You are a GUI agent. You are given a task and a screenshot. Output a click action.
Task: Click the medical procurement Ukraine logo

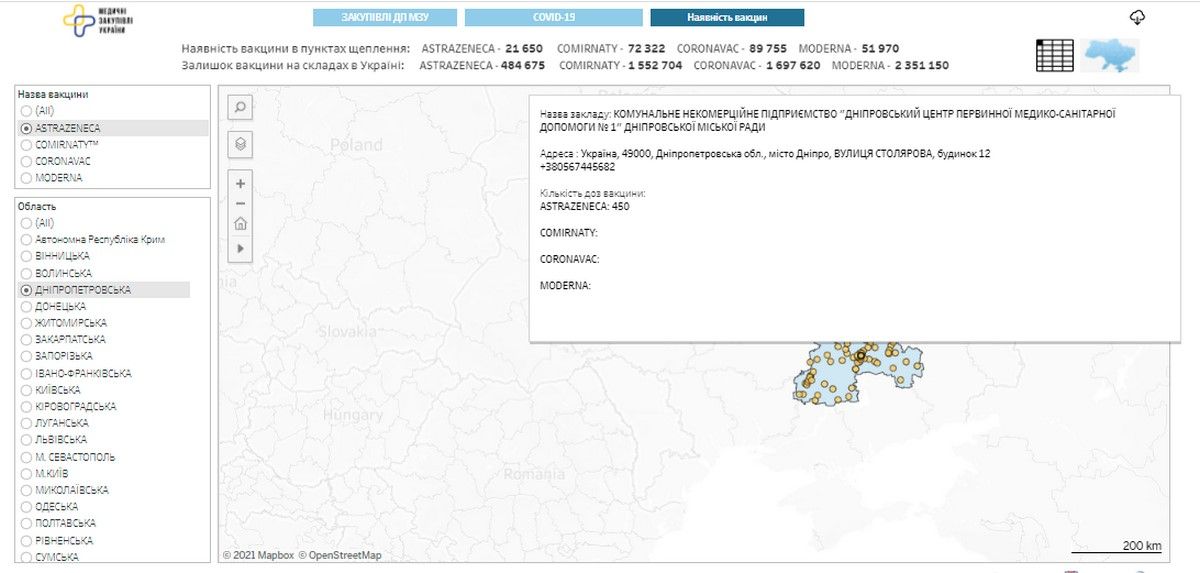tap(98, 20)
